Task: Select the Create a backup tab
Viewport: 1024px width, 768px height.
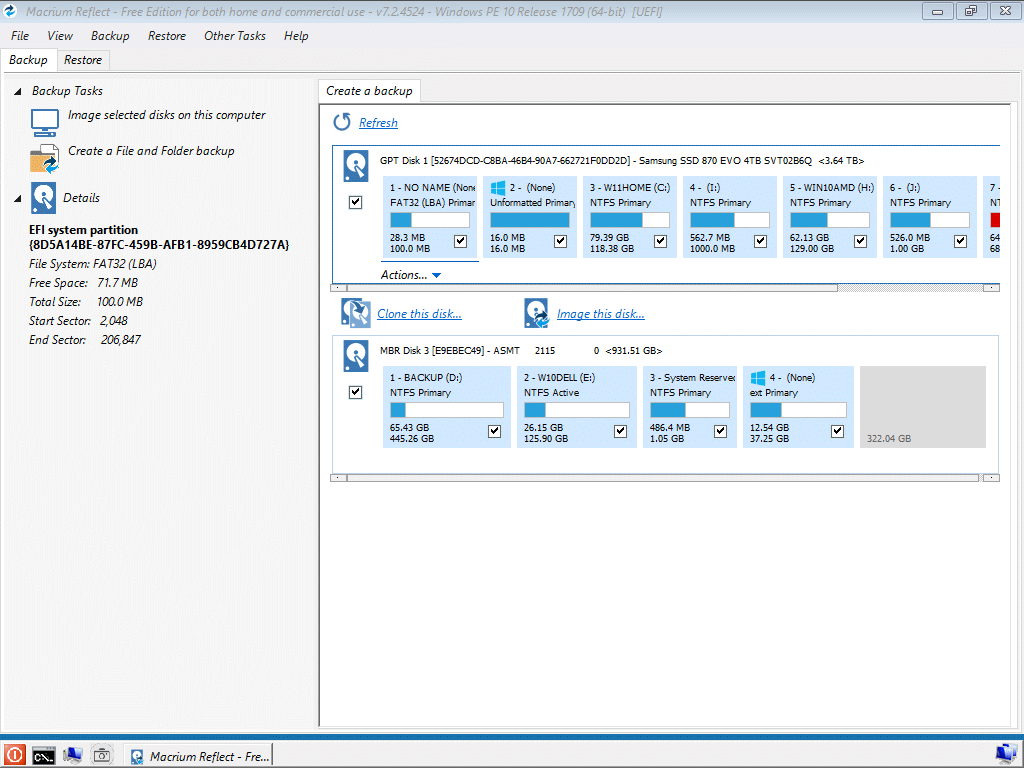Action: [369, 91]
